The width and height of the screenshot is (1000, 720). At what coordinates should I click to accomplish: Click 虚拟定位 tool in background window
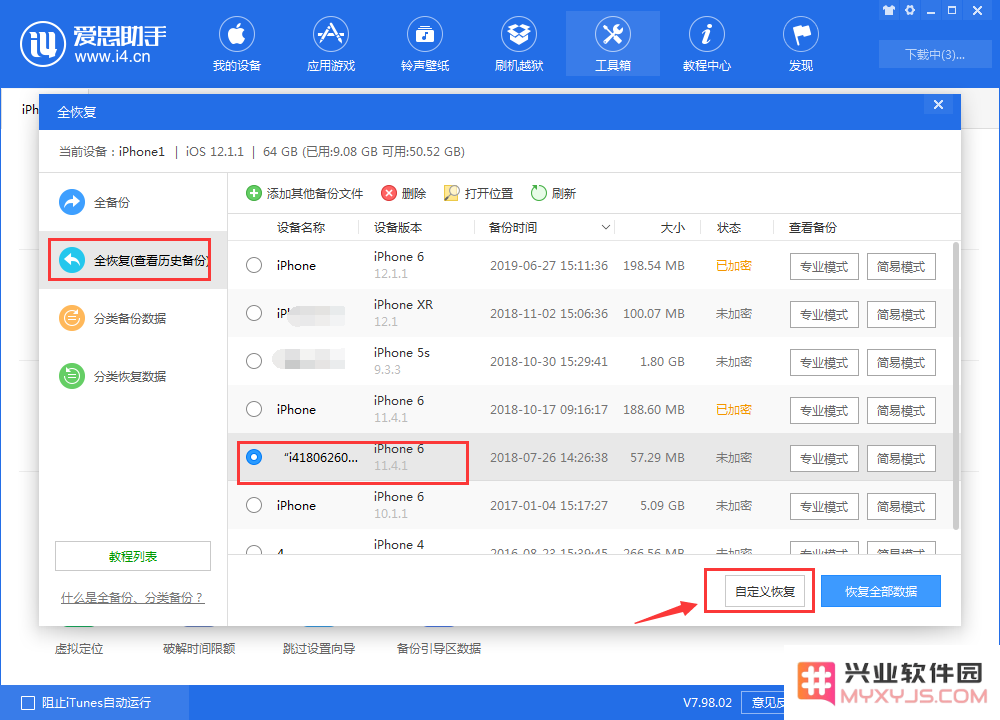(79, 649)
